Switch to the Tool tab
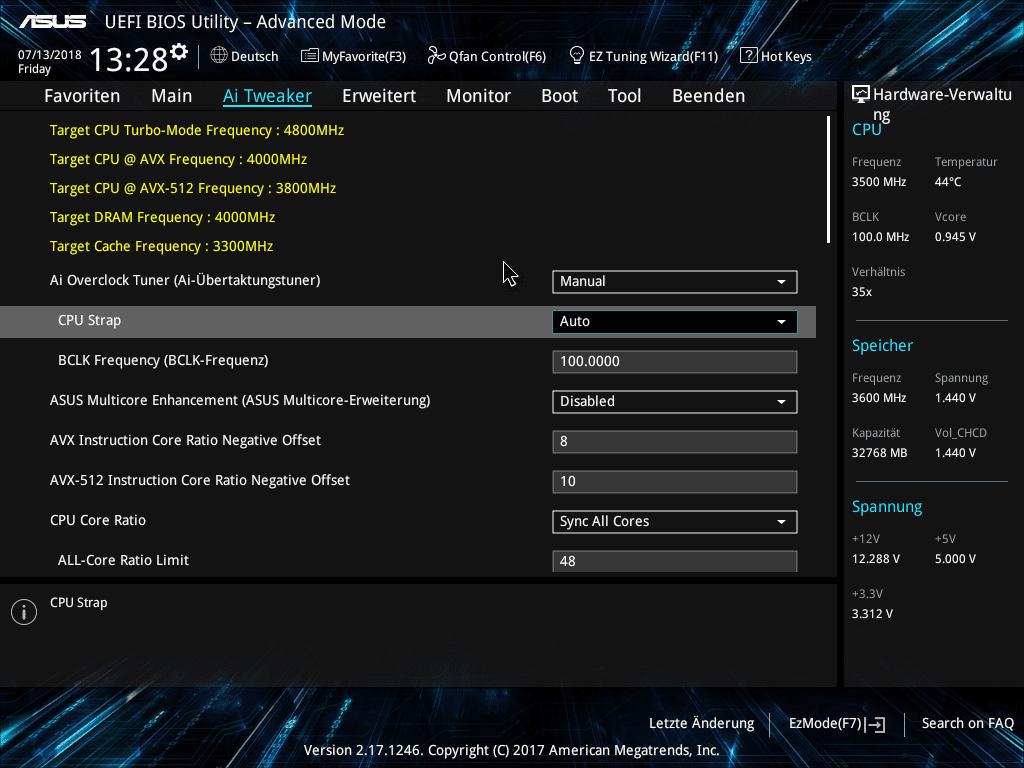Image resolution: width=1024 pixels, height=768 pixels. [624, 96]
